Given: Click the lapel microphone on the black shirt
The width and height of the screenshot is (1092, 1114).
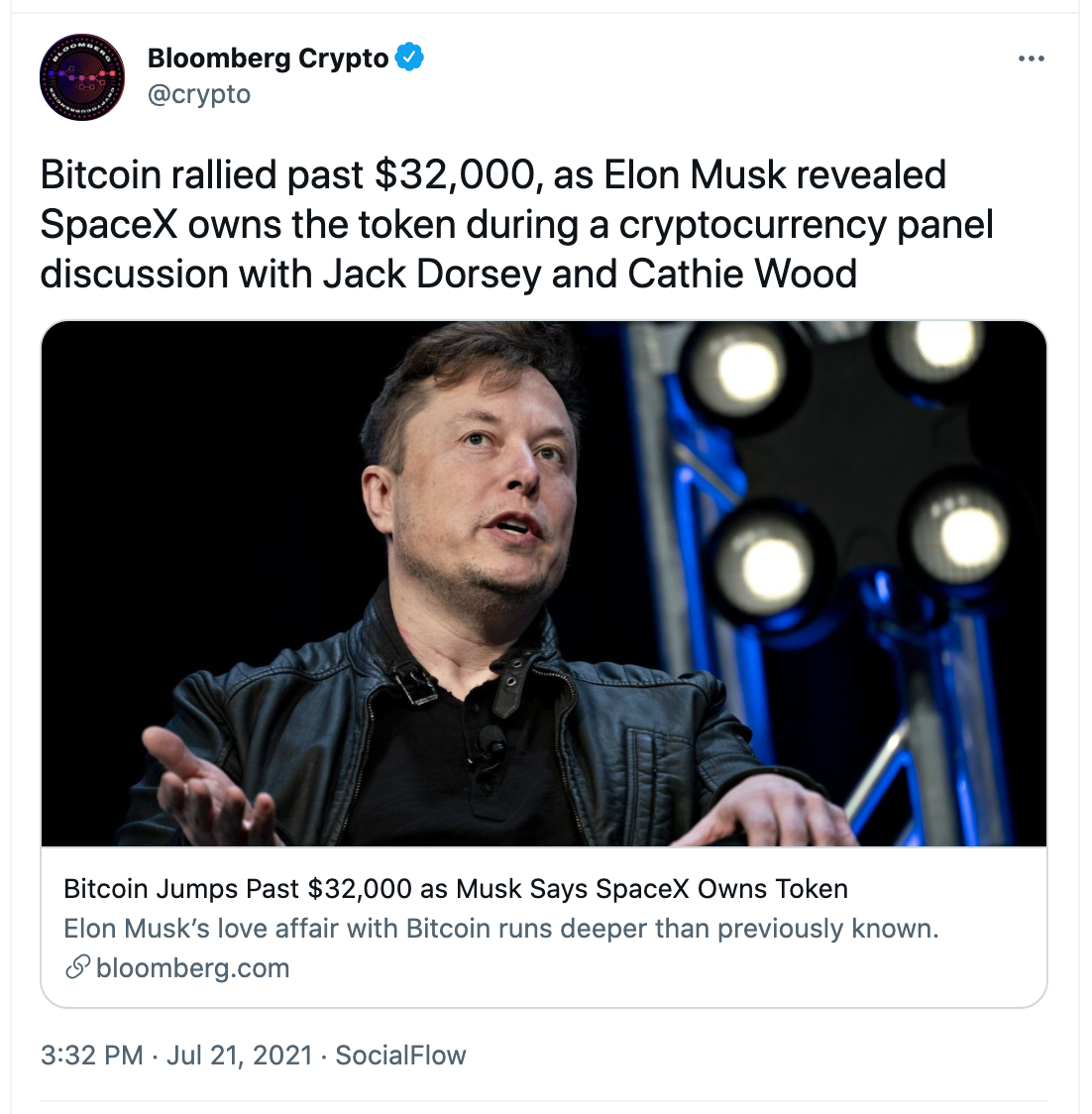Looking at the screenshot, I should 489,738.
